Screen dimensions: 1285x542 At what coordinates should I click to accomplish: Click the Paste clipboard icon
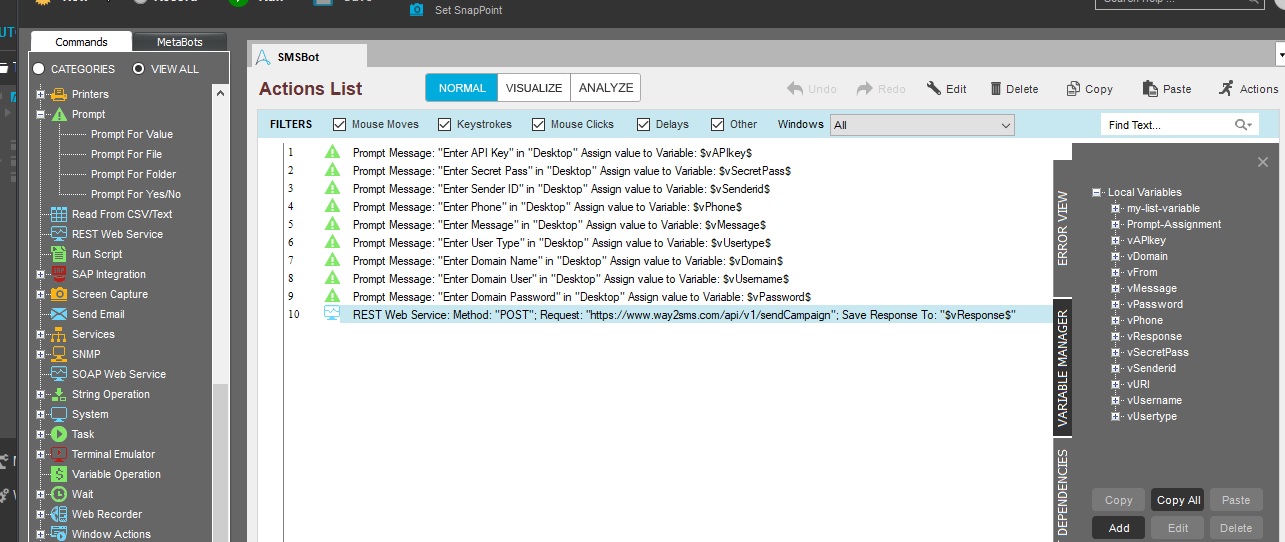[x=1150, y=88]
